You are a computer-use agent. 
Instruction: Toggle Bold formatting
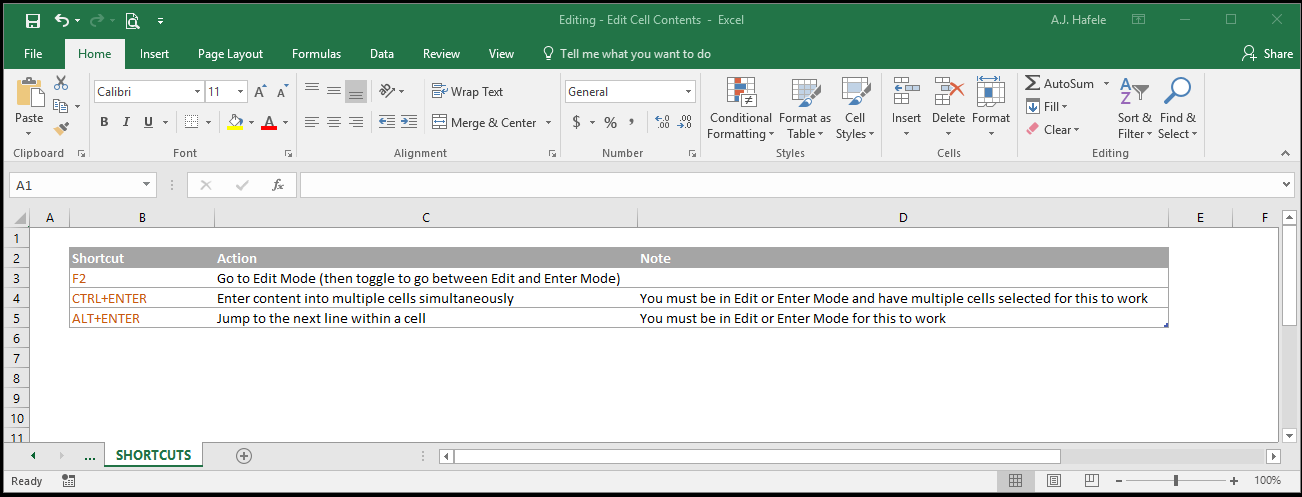tap(104, 122)
